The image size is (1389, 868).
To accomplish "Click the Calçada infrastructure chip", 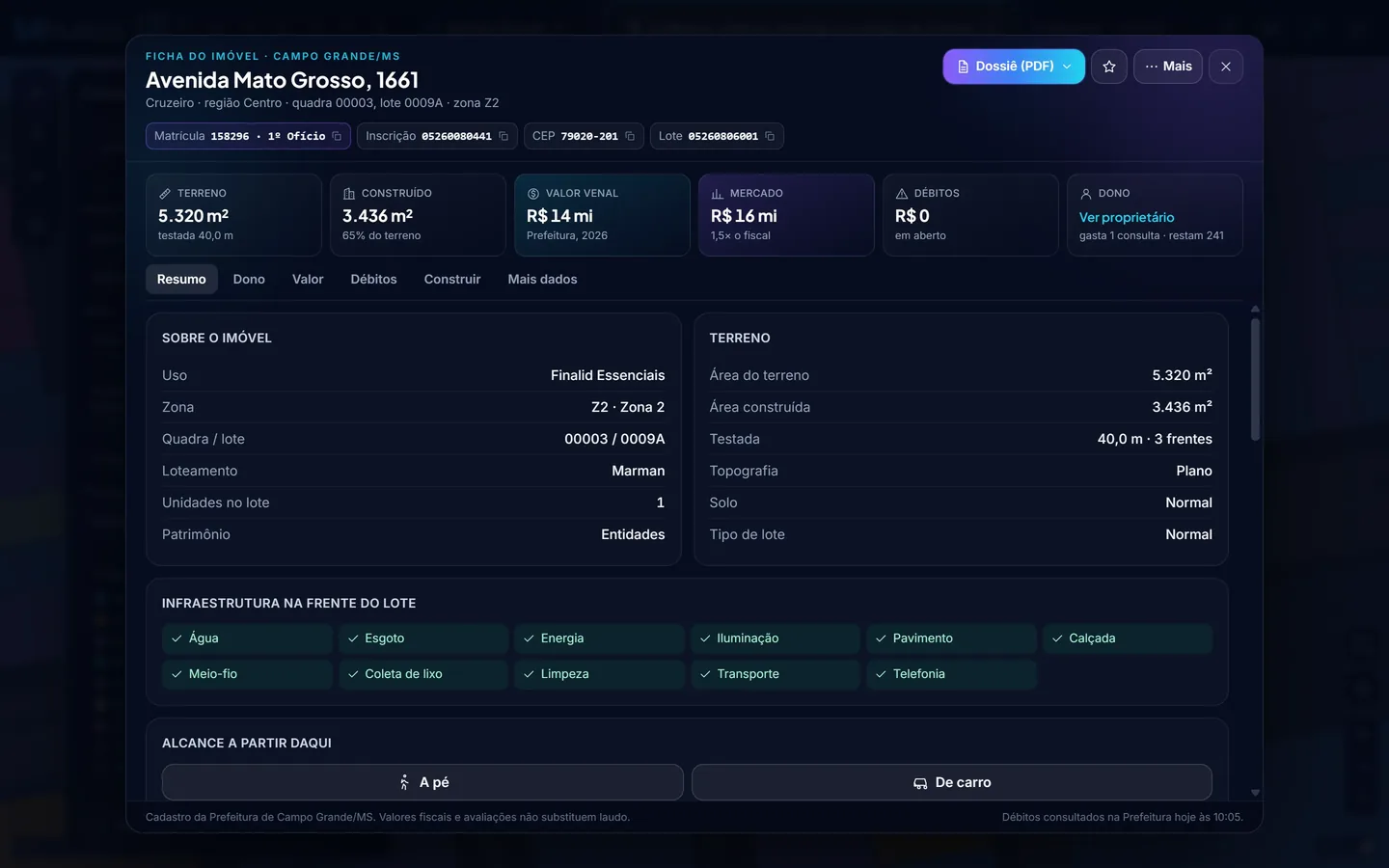I will click(1128, 638).
